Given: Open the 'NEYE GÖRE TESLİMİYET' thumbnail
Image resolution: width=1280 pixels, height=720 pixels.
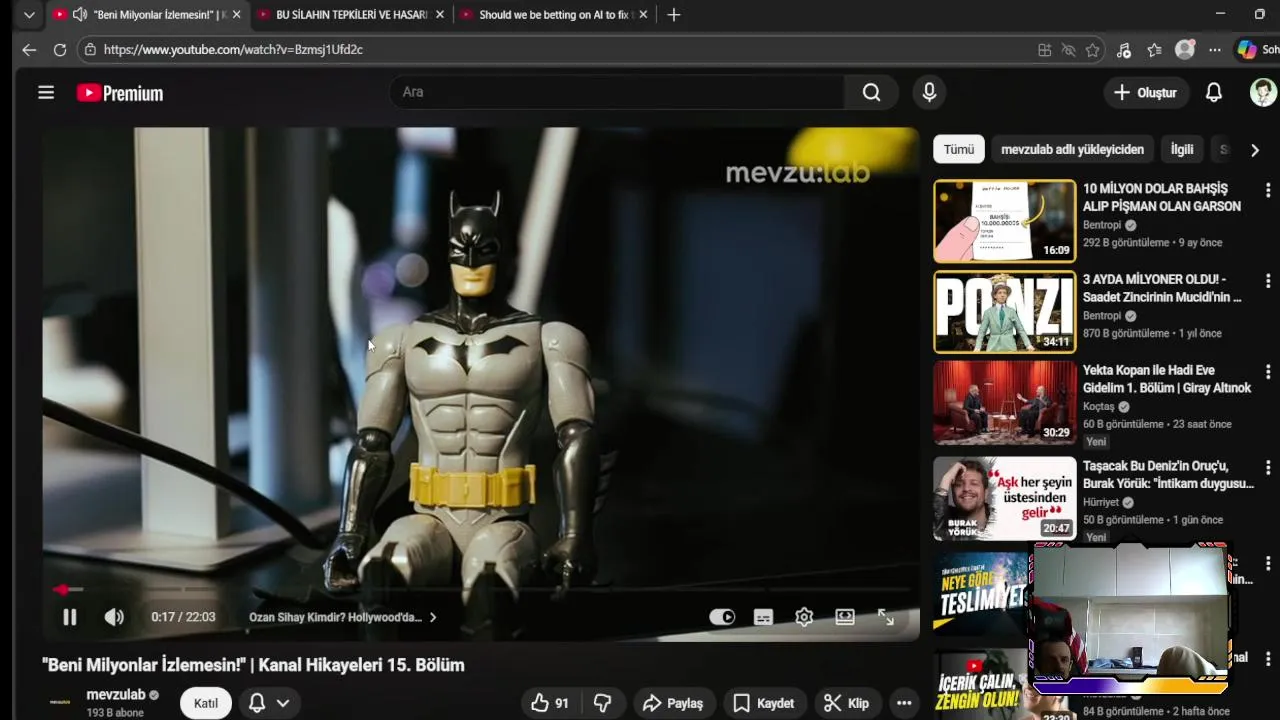Looking at the screenshot, I should click(x=981, y=593).
